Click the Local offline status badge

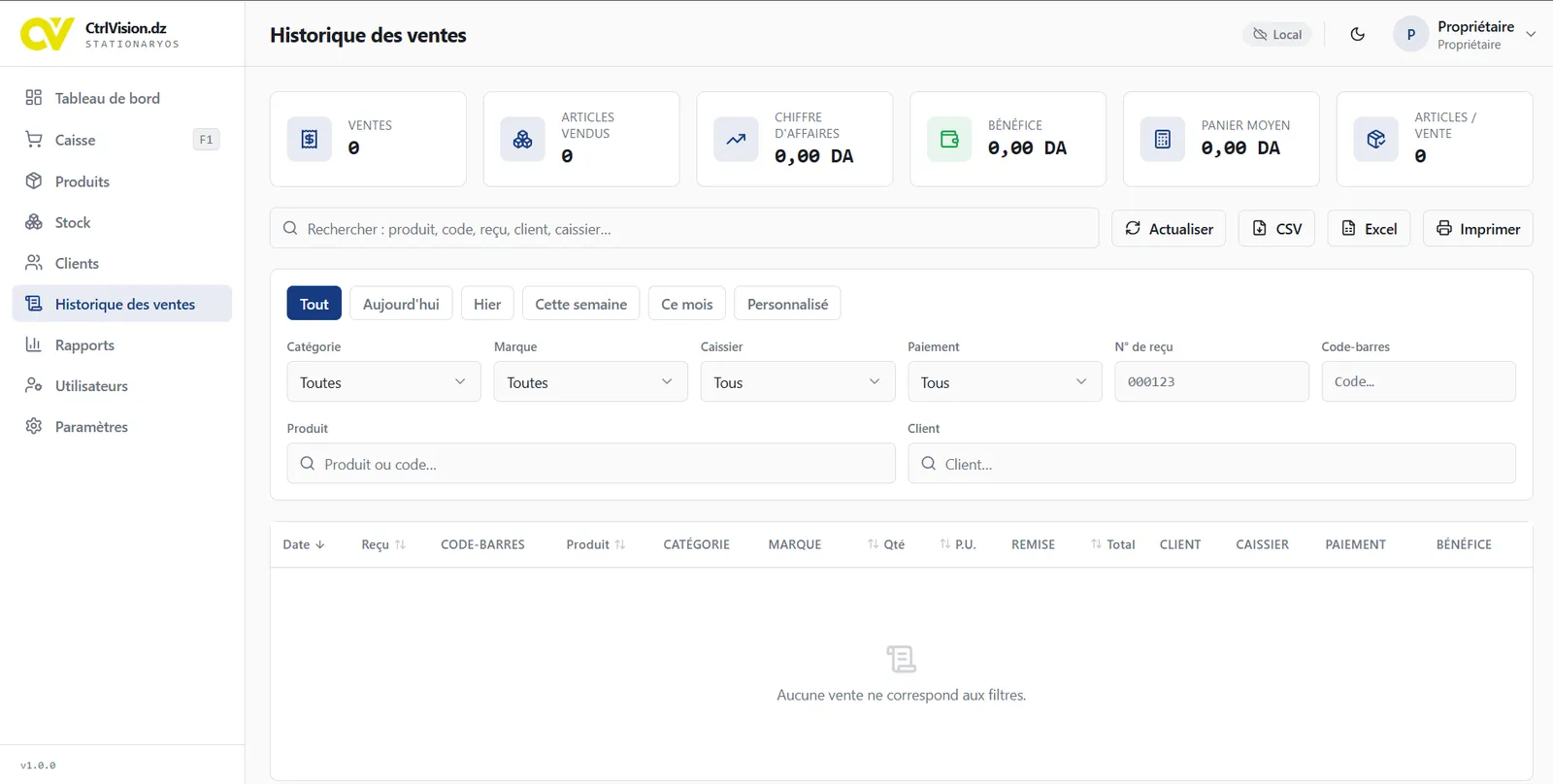(1277, 34)
